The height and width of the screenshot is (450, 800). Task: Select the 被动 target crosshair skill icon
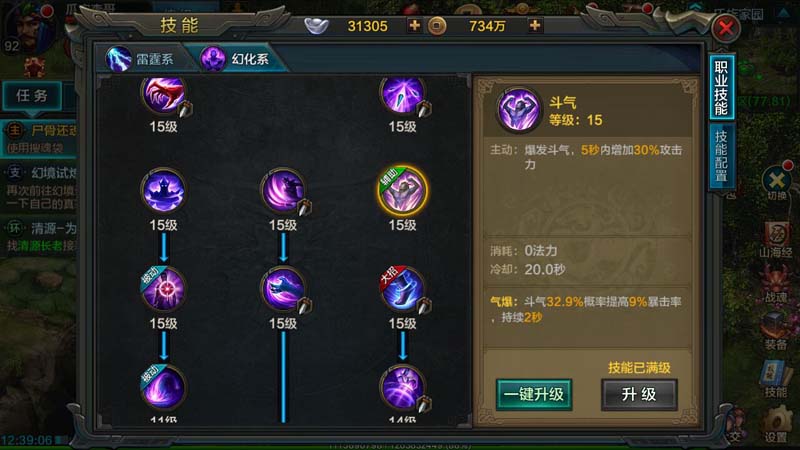coord(163,290)
